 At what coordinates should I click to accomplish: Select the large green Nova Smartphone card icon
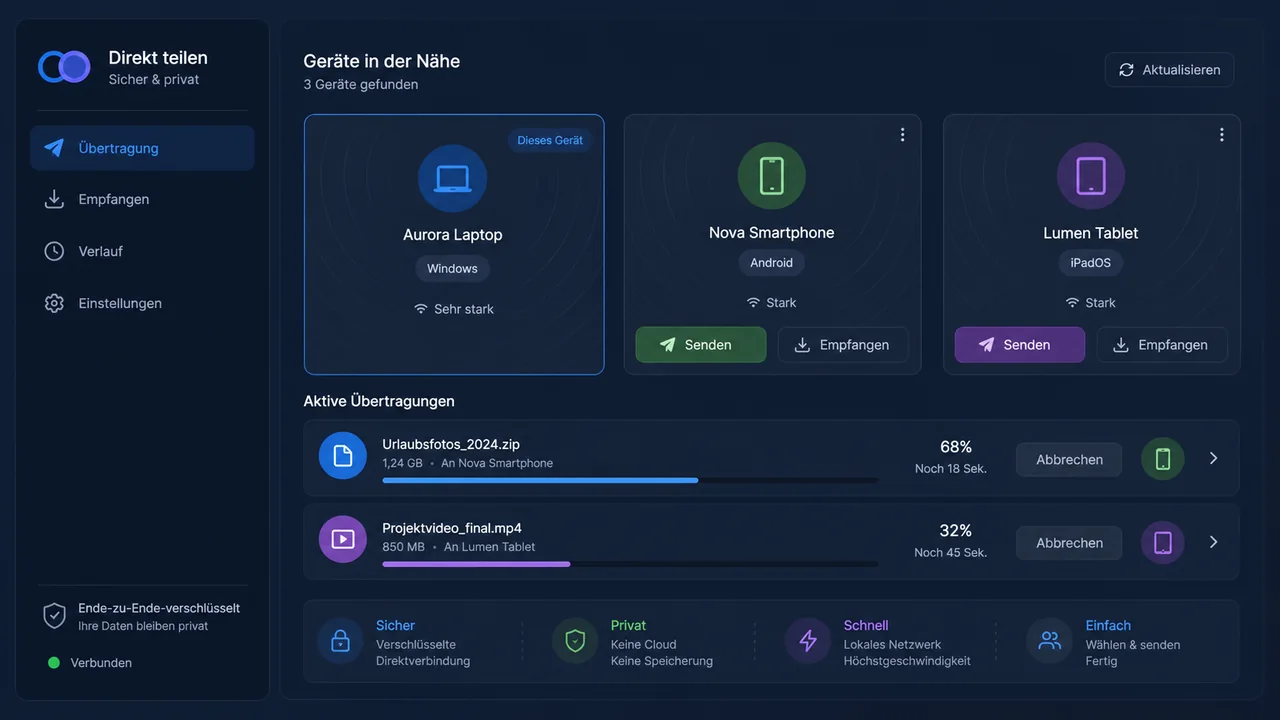click(x=771, y=176)
